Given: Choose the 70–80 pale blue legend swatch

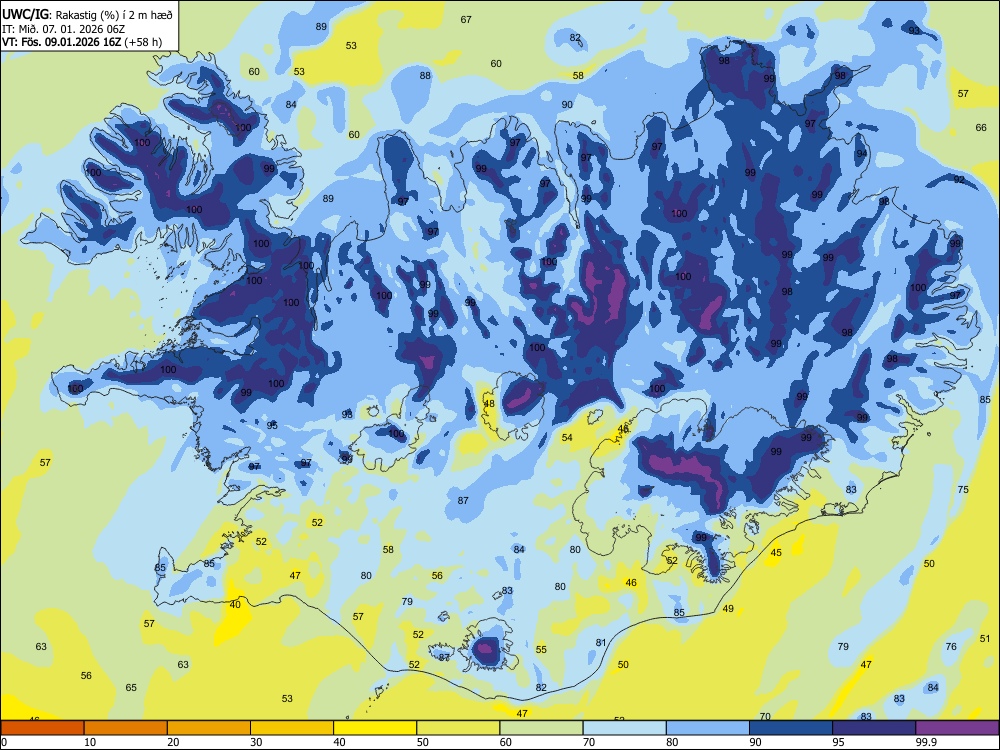Looking at the screenshot, I should click(625, 728).
